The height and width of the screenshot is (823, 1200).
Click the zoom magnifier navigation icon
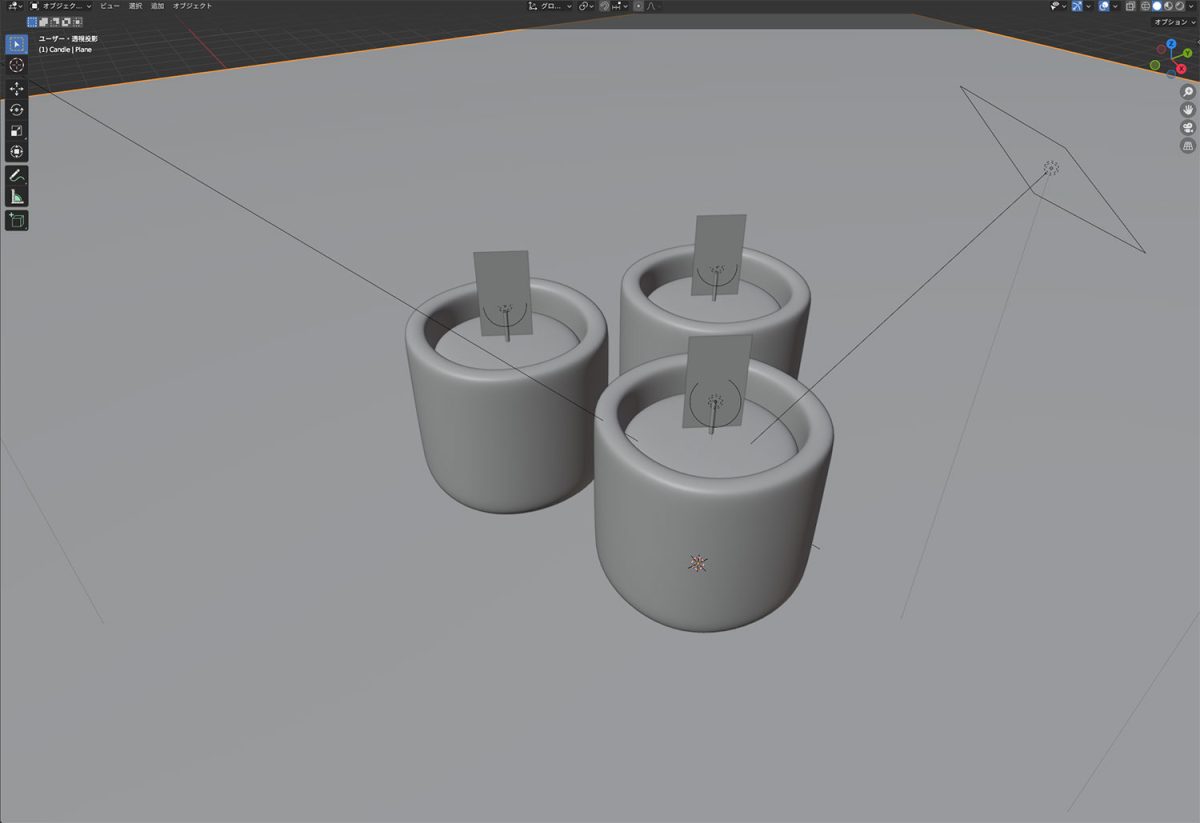1188,92
